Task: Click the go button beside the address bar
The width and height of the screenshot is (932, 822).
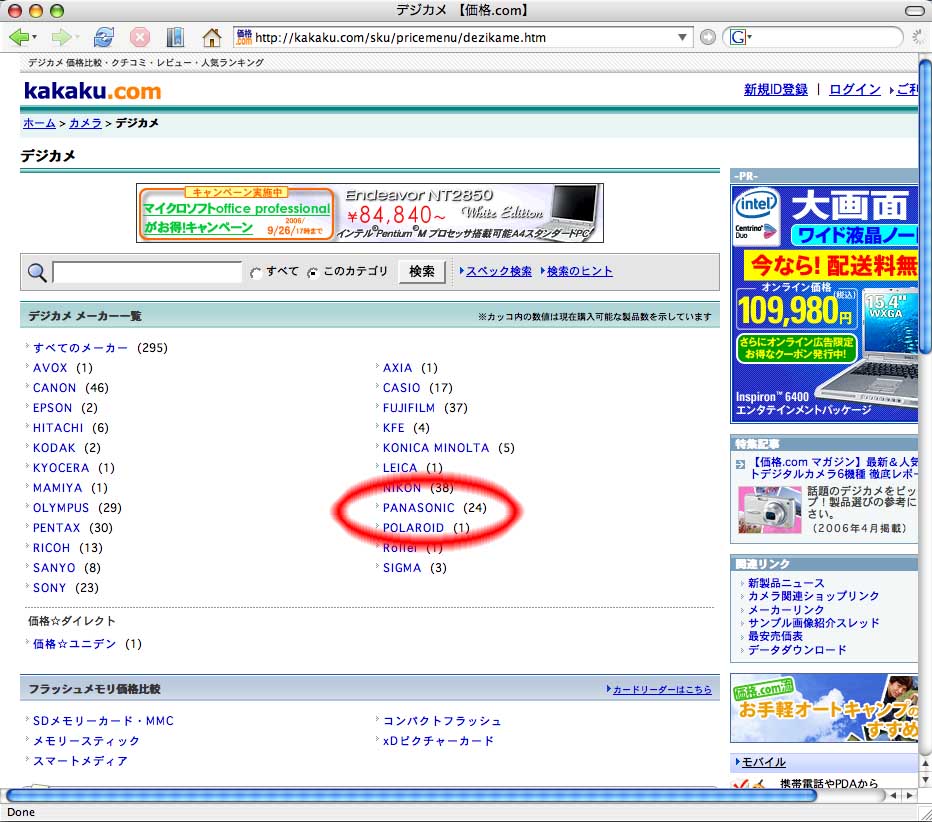Action: (707, 37)
